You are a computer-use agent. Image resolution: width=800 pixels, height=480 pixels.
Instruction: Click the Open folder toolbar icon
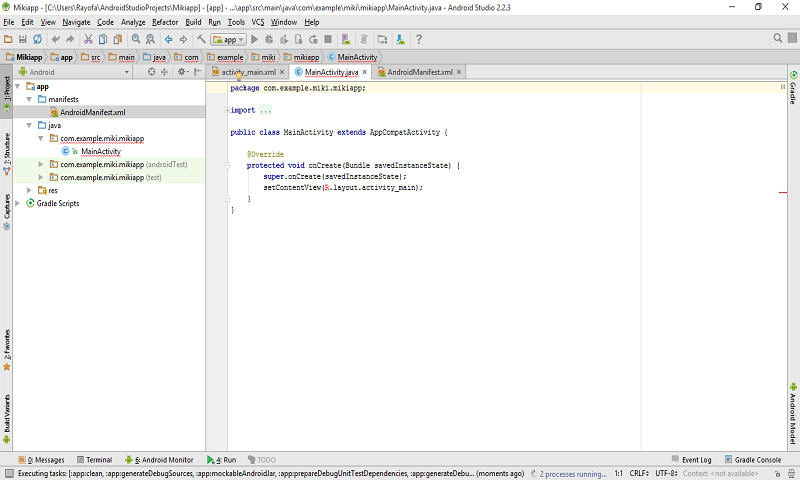(x=8, y=39)
